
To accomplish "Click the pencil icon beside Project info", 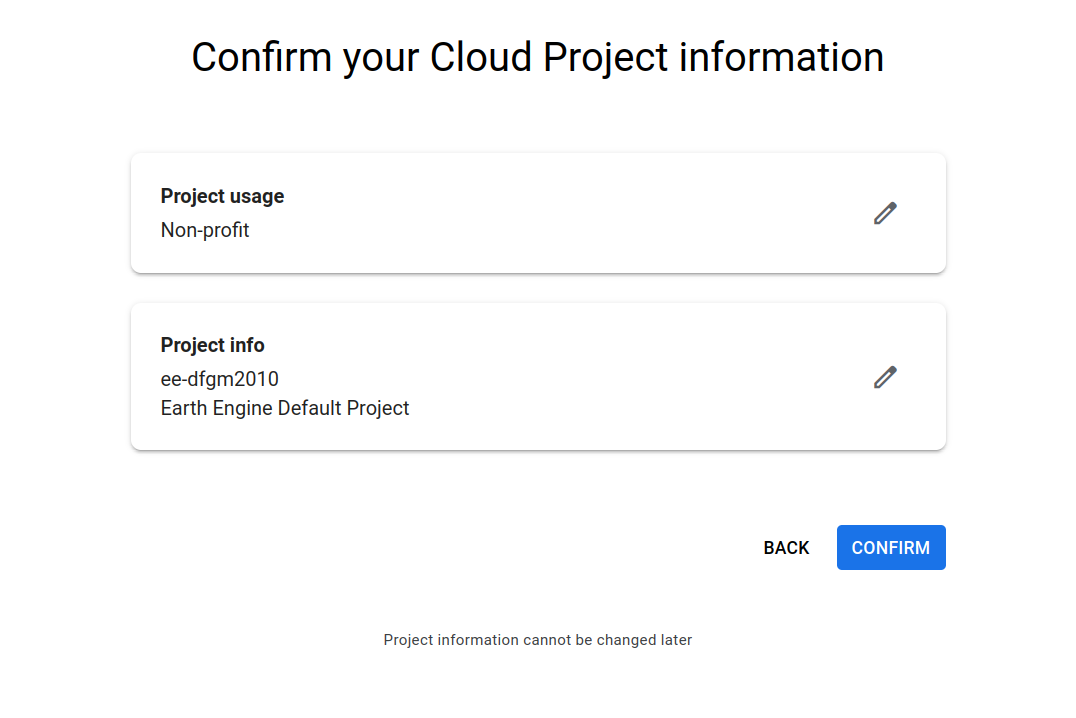I will pyautogui.click(x=885, y=377).
